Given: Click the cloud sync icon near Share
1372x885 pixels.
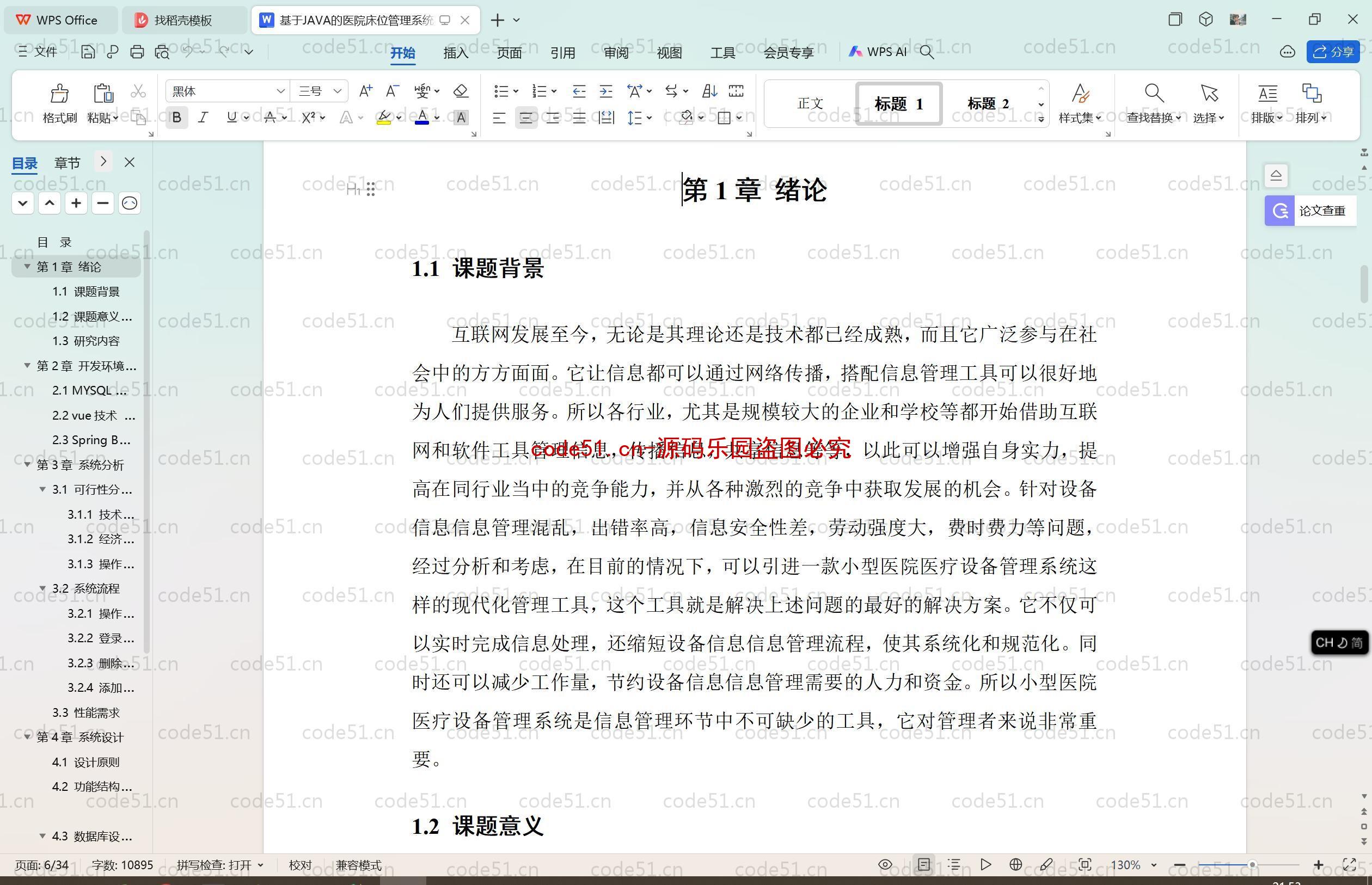Looking at the screenshot, I should point(1288,52).
